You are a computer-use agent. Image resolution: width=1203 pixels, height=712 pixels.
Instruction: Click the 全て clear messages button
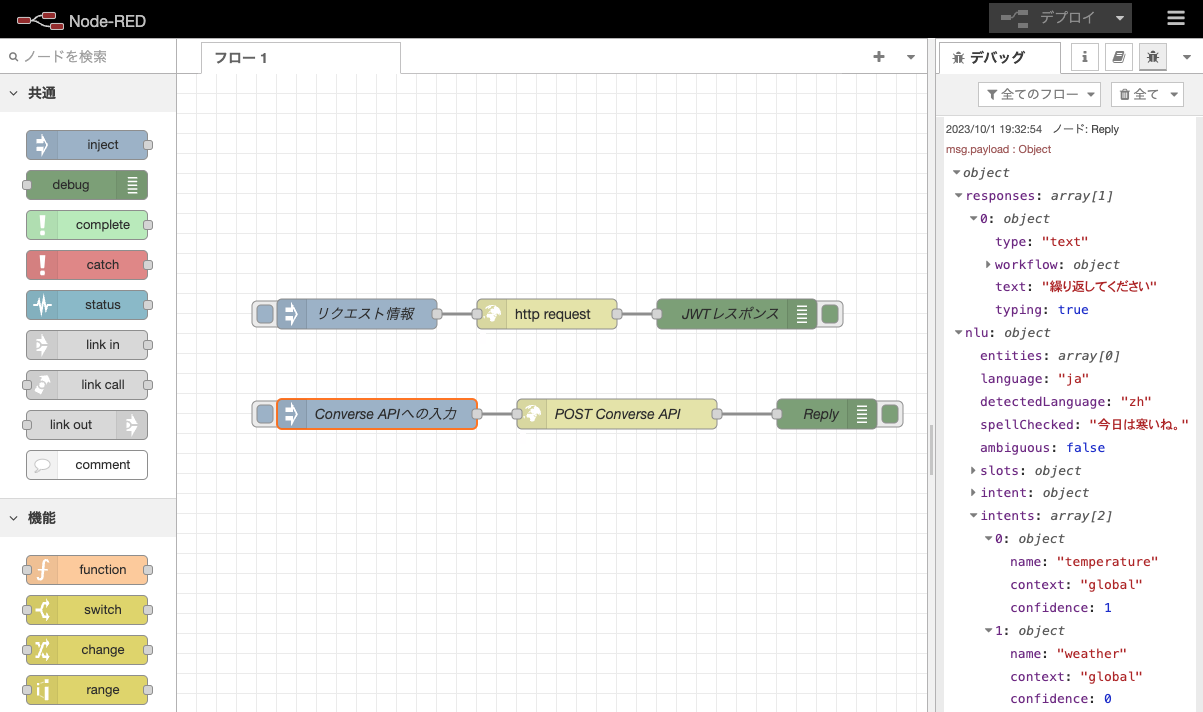point(1146,94)
